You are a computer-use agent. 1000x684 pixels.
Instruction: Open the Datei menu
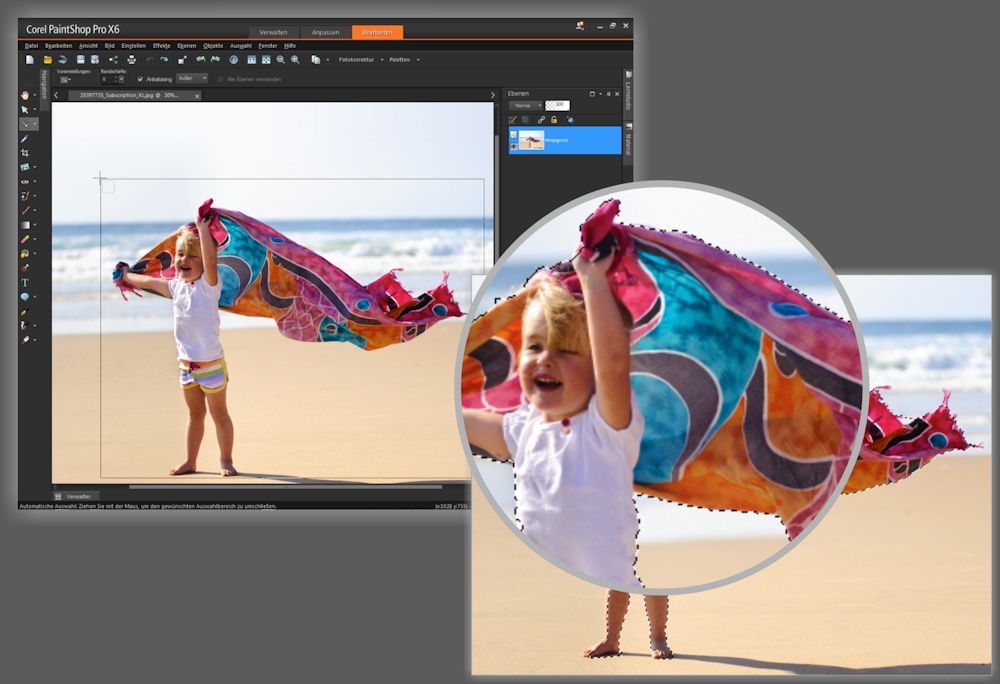coord(31,46)
